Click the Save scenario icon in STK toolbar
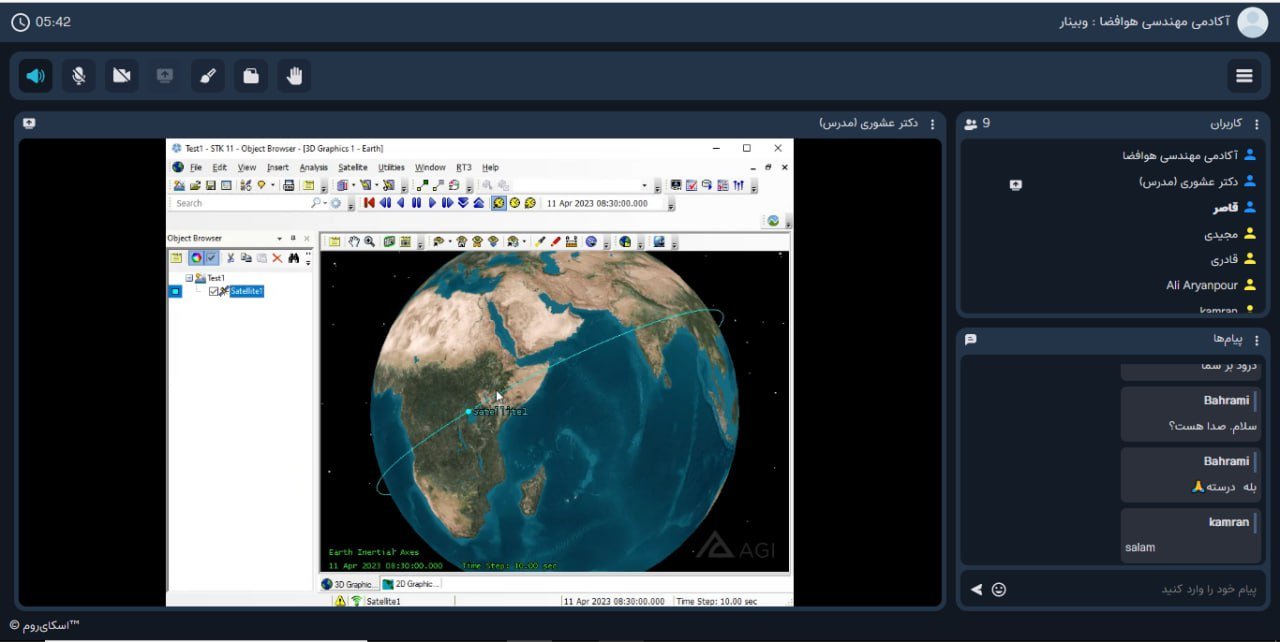 (x=209, y=184)
